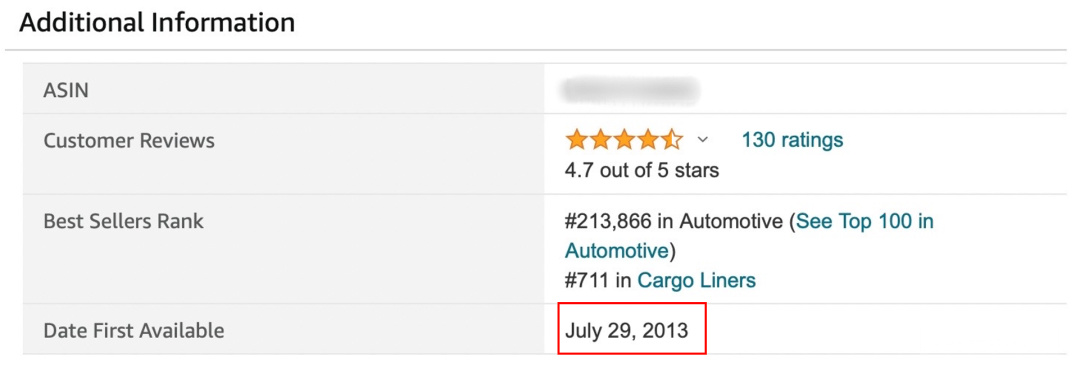Expand the rating breakdown chevron beside stars
Screen dimensions: 1080x375
(x=703, y=141)
